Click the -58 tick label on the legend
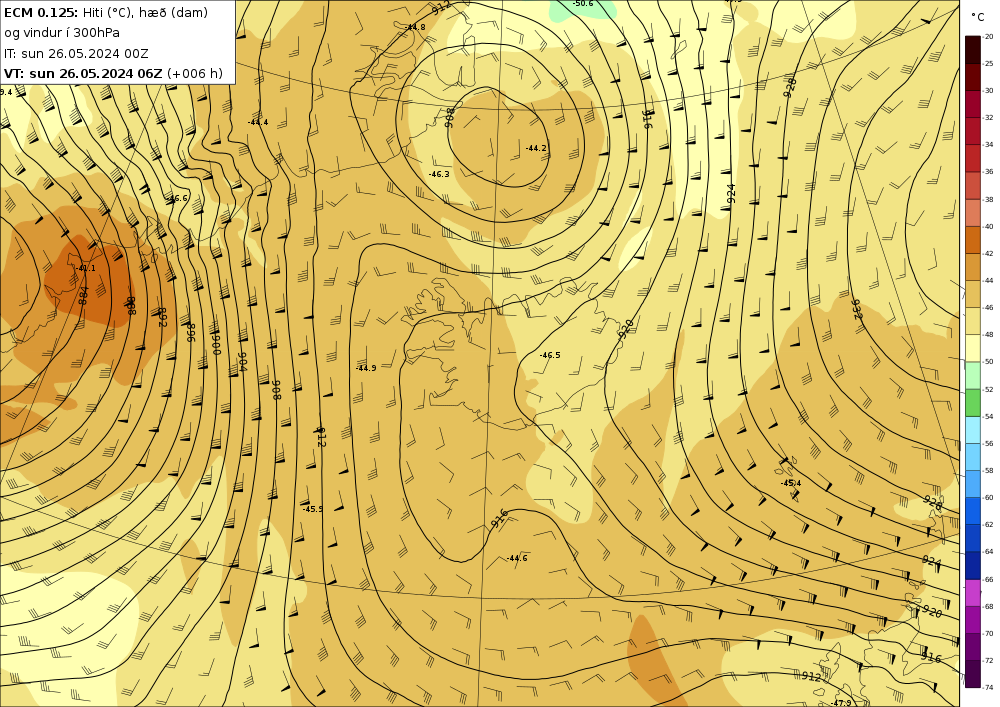This screenshot has width=1000, height=707. (x=989, y=470)
